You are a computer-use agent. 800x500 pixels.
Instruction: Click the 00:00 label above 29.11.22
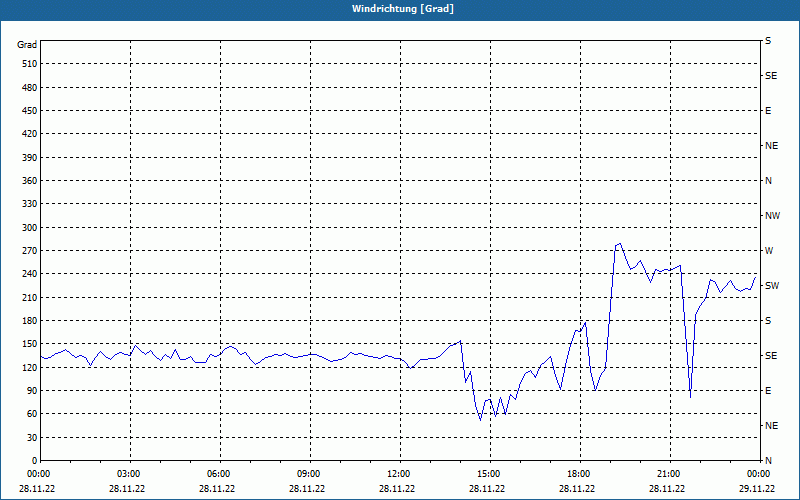pos(759,474)
